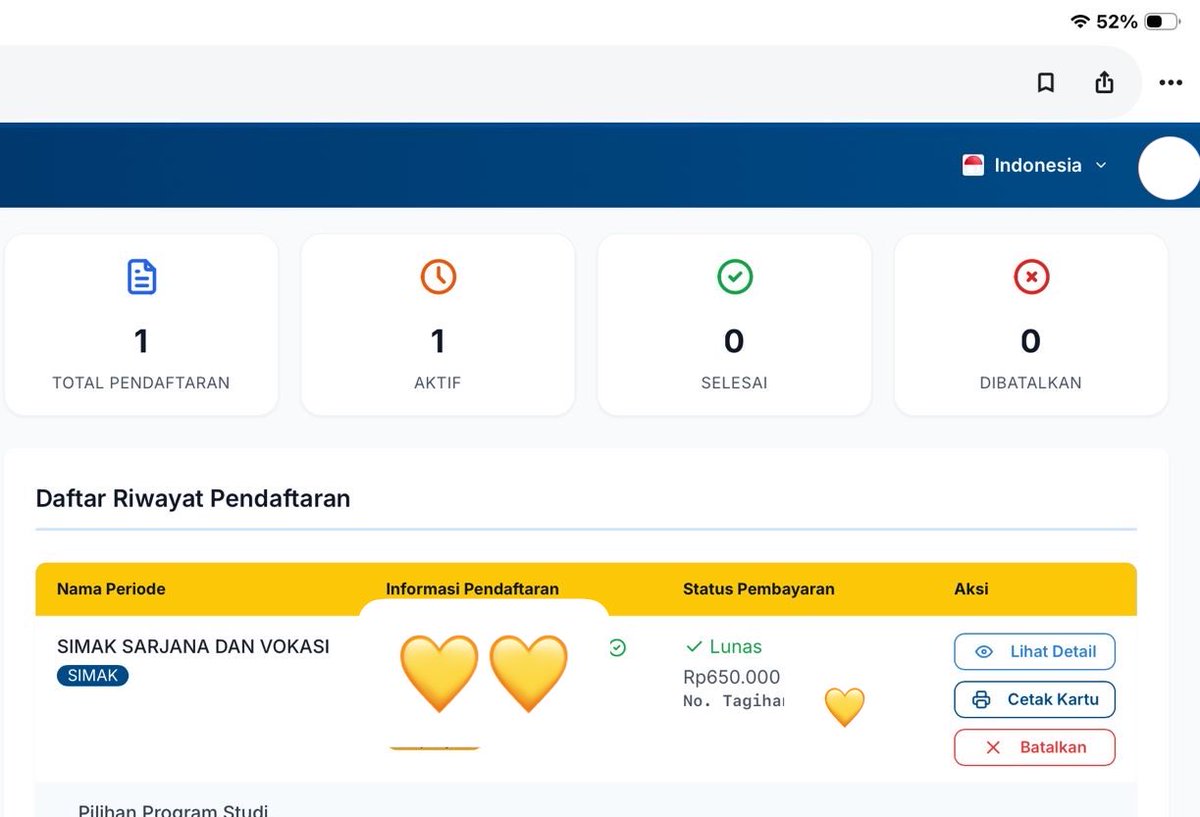Open the round profile avatar
Viewport: 1200px width, 817px height.
click(x=1169, y=168)
